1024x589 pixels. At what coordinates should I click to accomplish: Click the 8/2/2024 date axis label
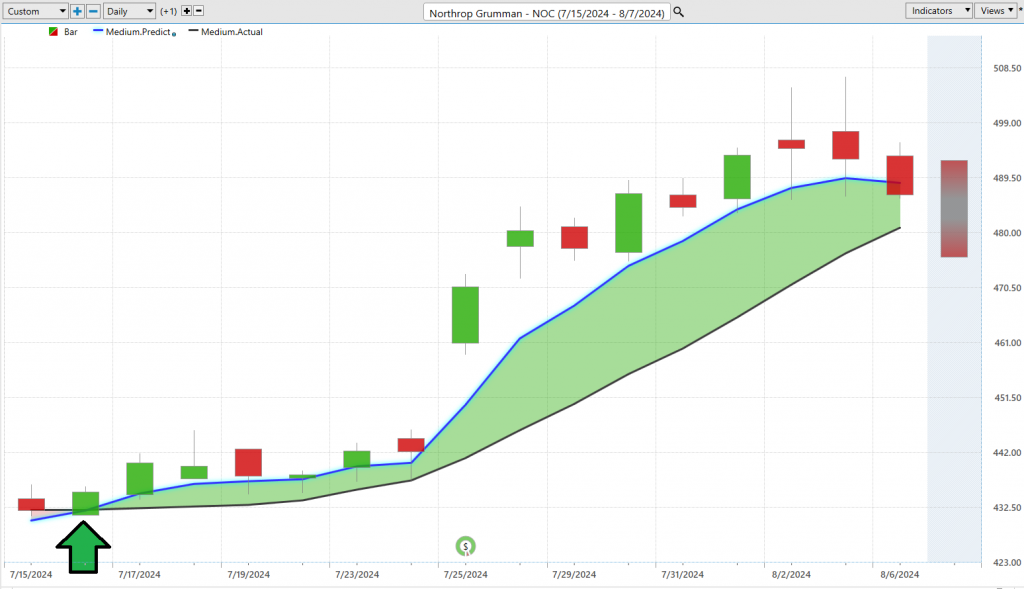[791, 575]
